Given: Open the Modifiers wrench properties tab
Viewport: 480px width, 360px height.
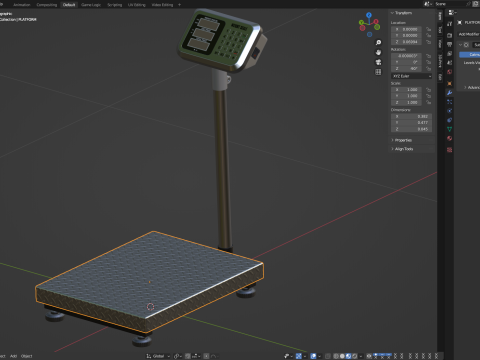Looking at the screenshot, I should coord(450,93).
